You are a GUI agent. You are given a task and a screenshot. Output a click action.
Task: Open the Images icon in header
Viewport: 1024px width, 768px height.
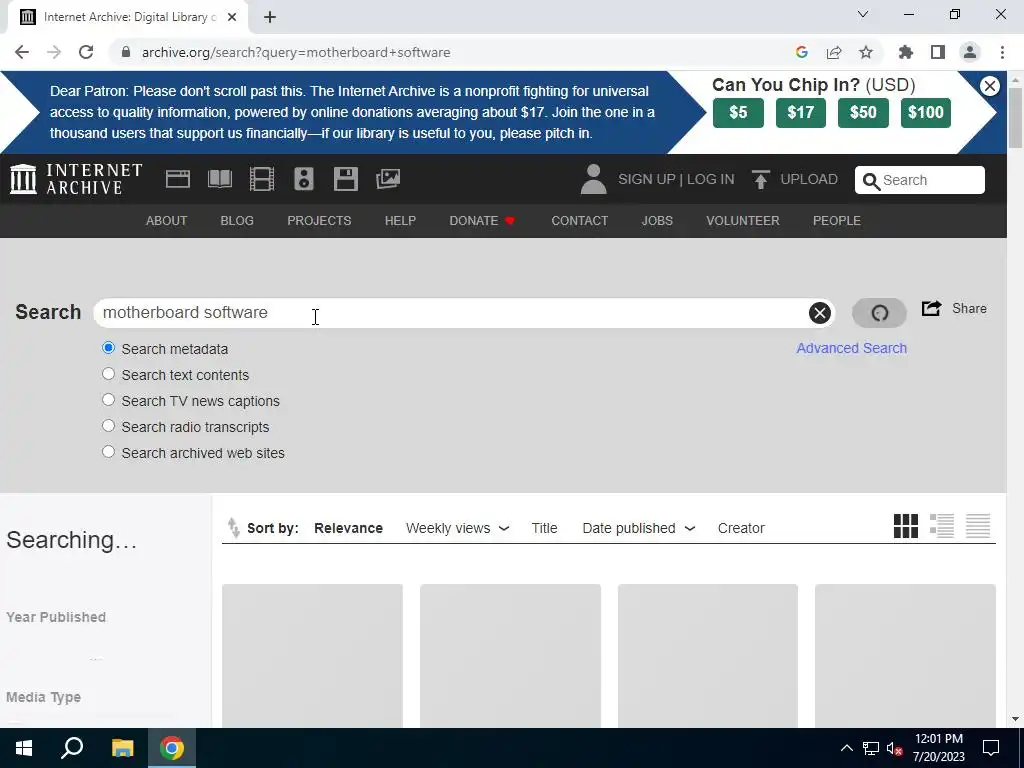(388, 179)
